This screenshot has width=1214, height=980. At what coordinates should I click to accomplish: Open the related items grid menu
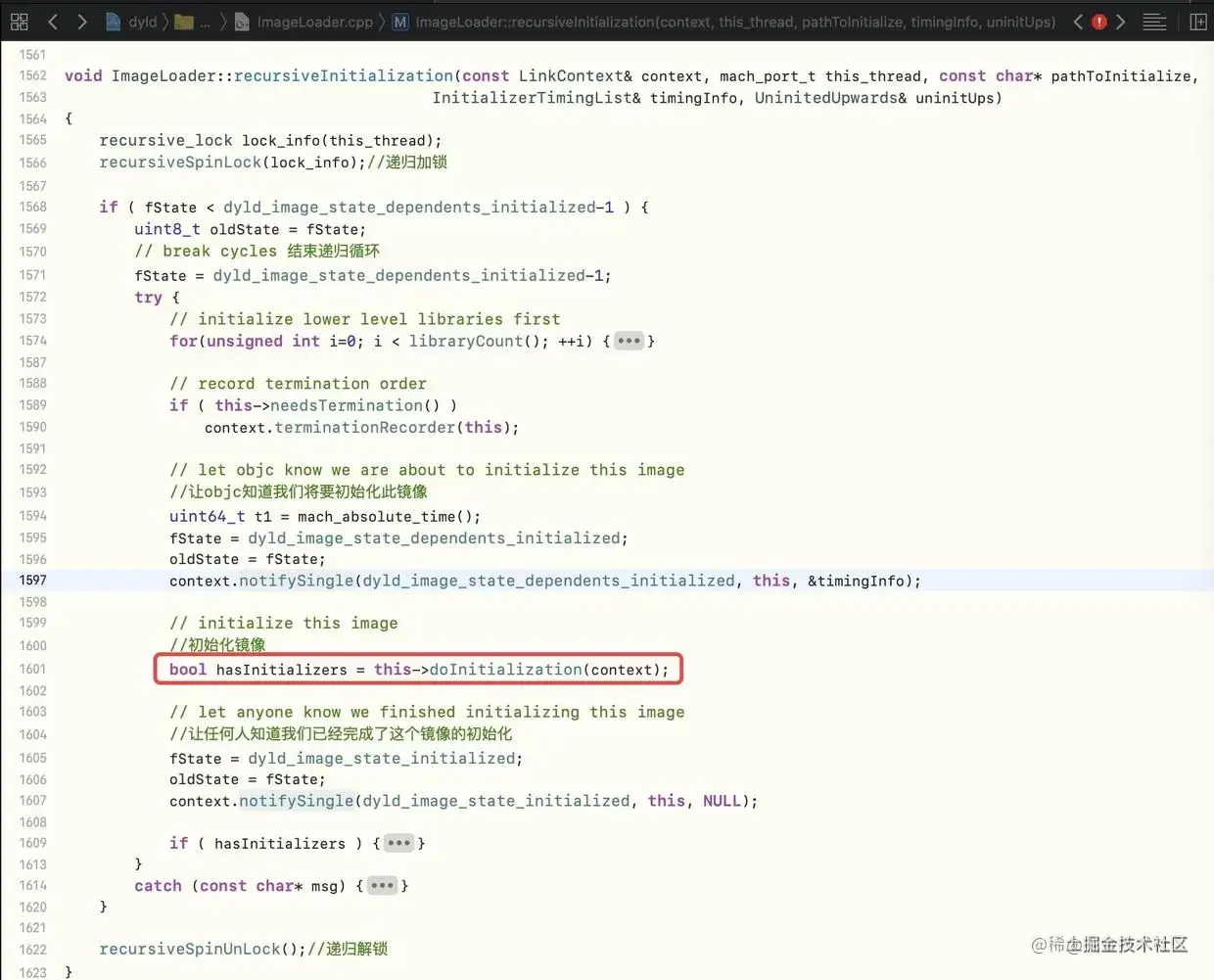click(x=19, y=22)
